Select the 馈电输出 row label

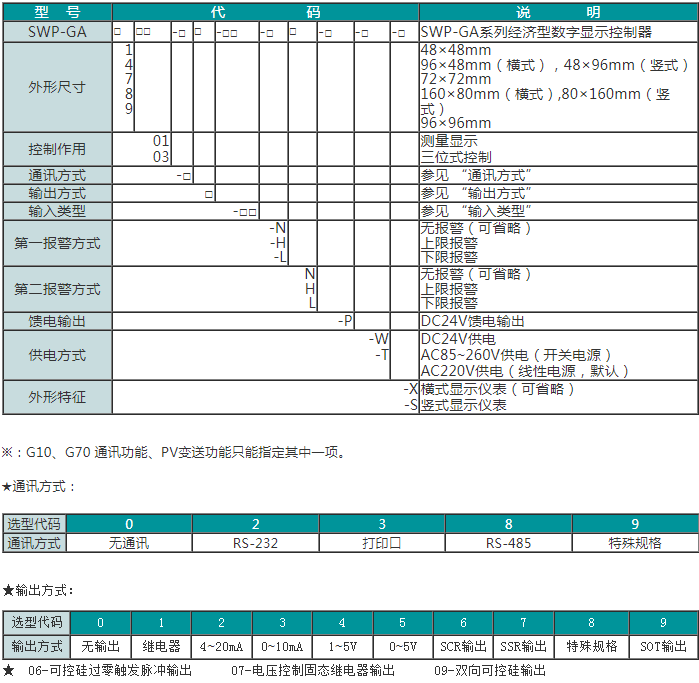pos(57,321)
